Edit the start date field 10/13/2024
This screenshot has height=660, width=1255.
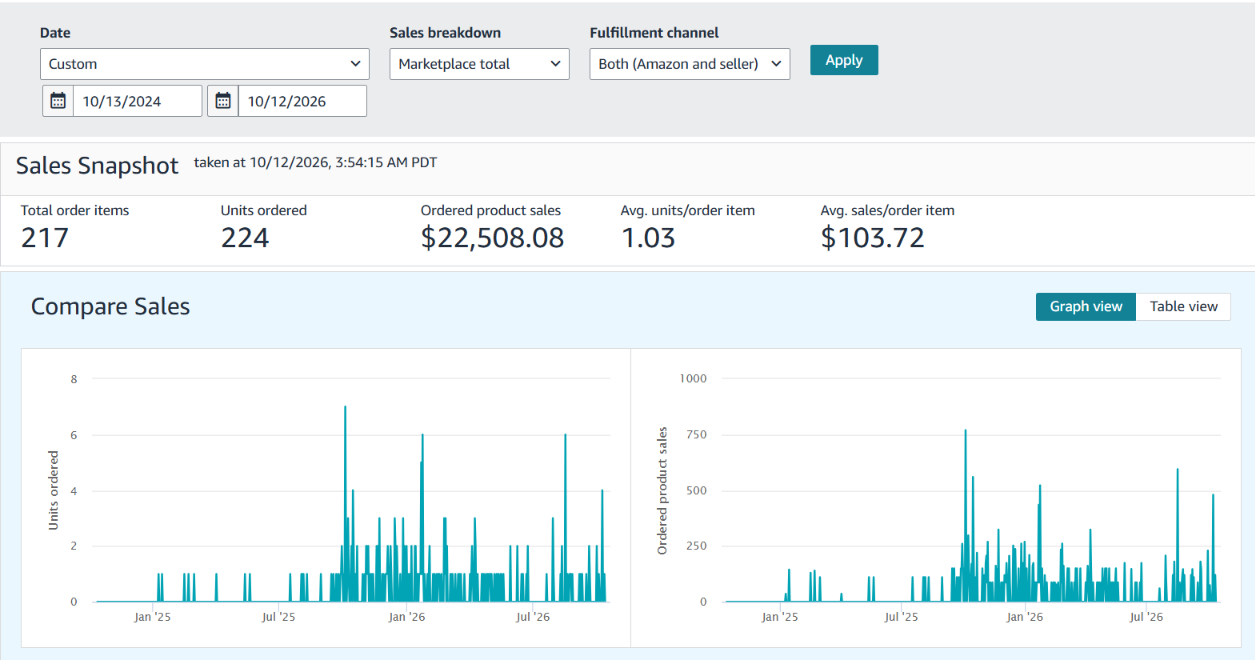click(138, 101)
